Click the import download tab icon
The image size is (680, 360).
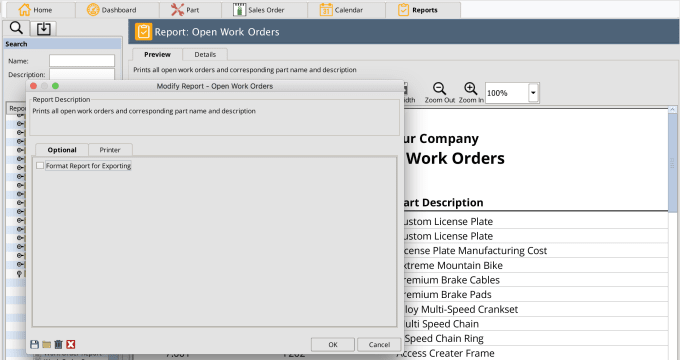pos(43,29)
